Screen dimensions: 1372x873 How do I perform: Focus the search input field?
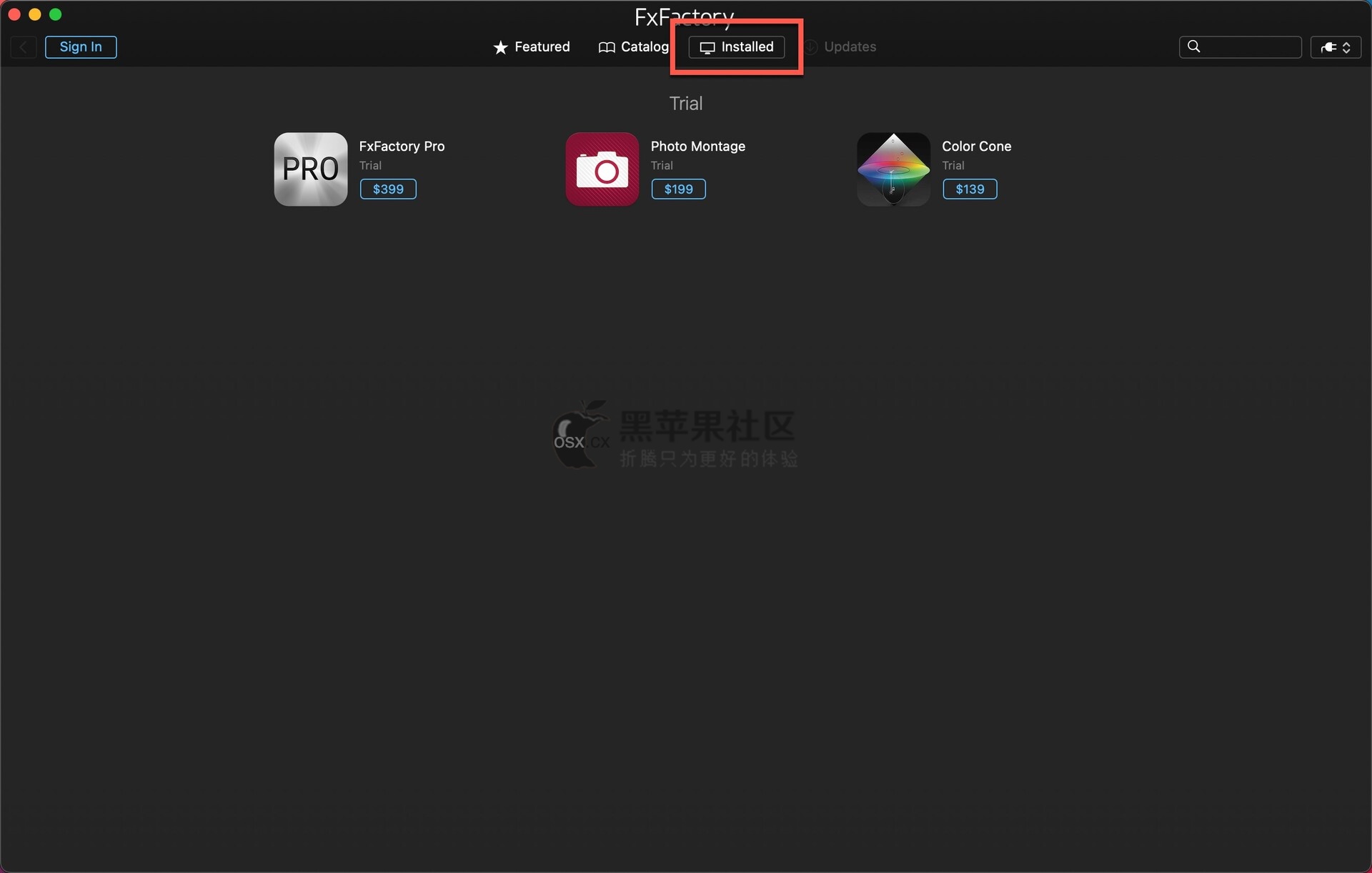(1241, 47)
